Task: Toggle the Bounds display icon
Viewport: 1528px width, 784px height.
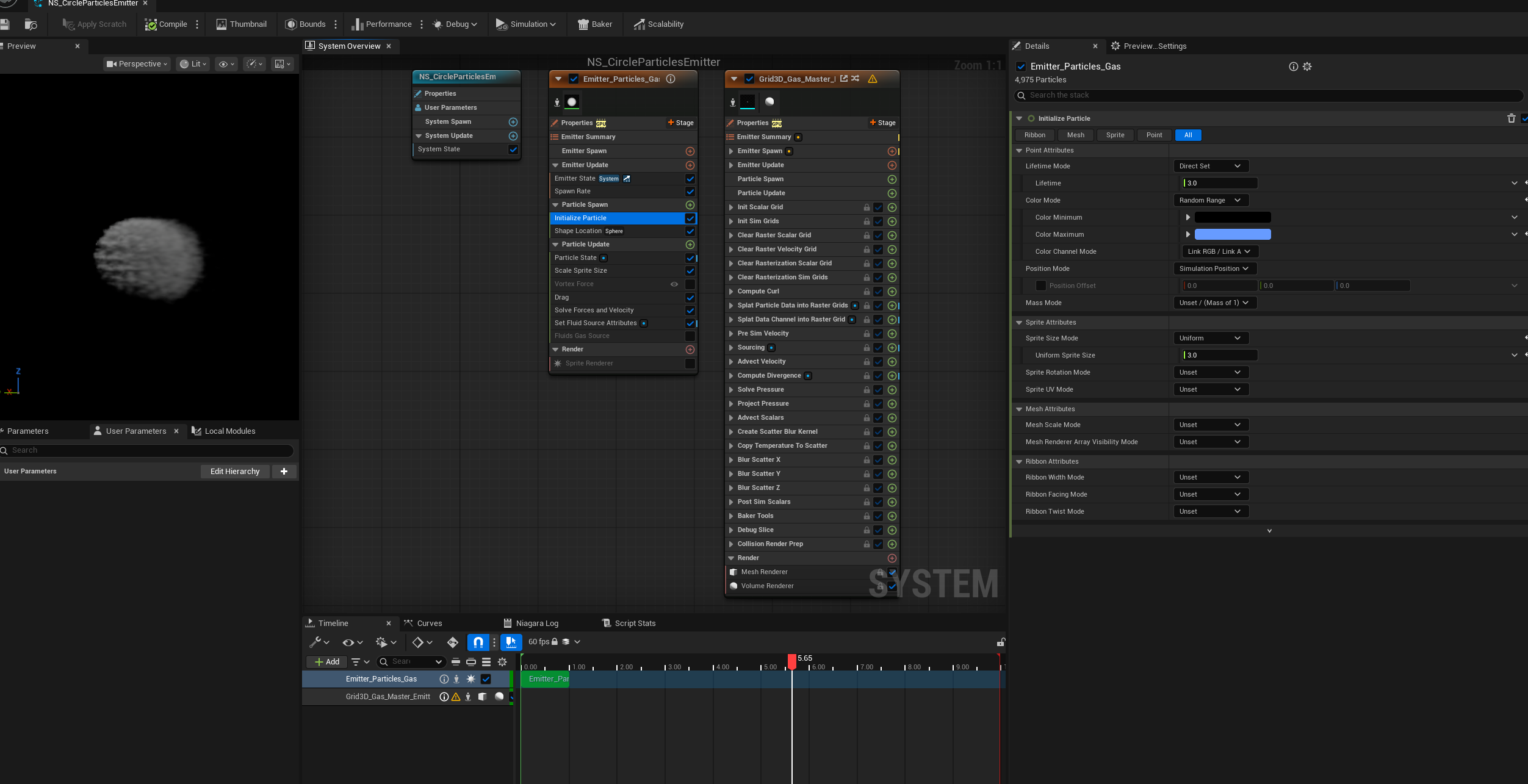Action: click(x=291, y=24)
